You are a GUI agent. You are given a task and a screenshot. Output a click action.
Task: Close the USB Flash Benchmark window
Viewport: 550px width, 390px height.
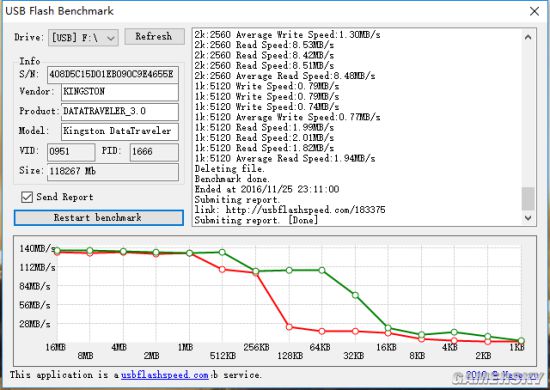point(534,11)
